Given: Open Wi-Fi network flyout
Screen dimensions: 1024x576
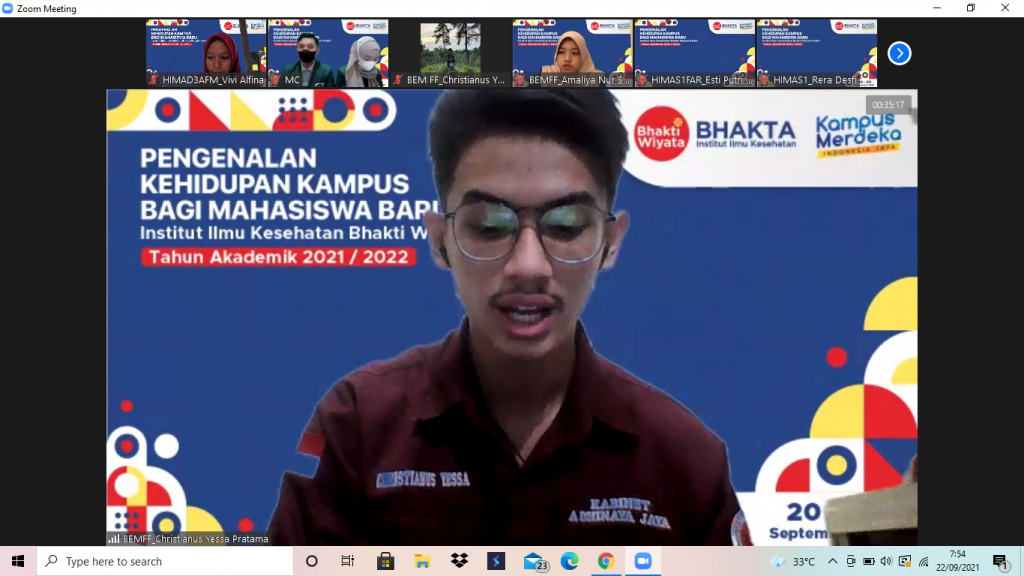Looking at the screenshot, I should [923, 562].
